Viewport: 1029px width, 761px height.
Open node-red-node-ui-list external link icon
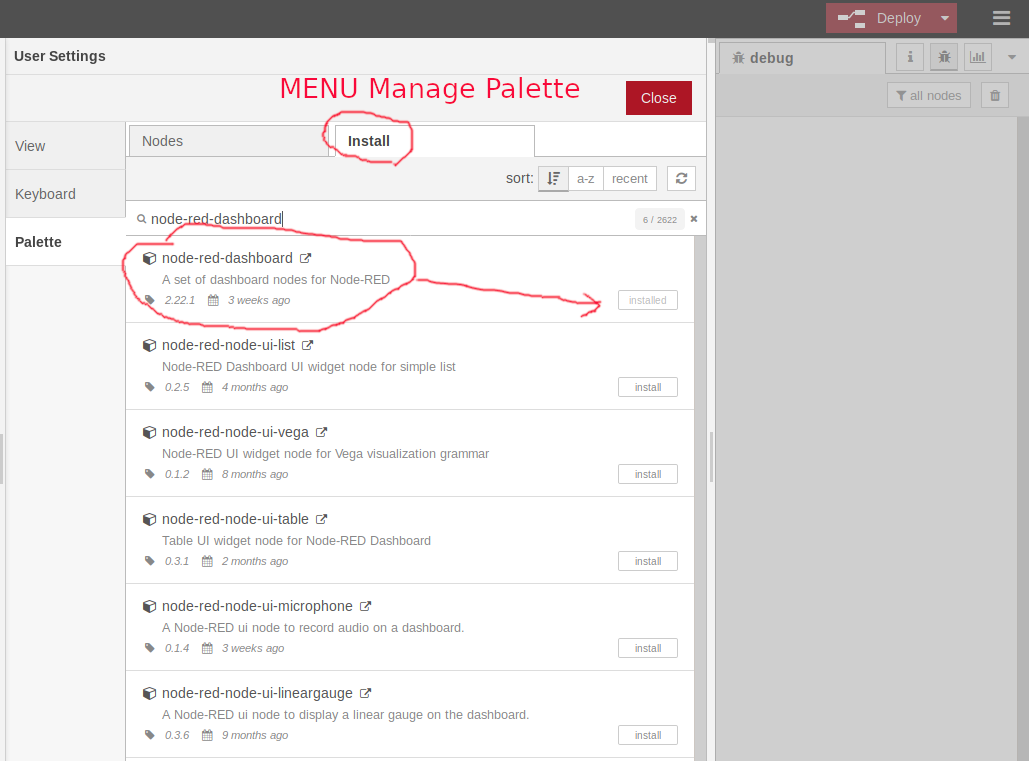coord(308,345)
